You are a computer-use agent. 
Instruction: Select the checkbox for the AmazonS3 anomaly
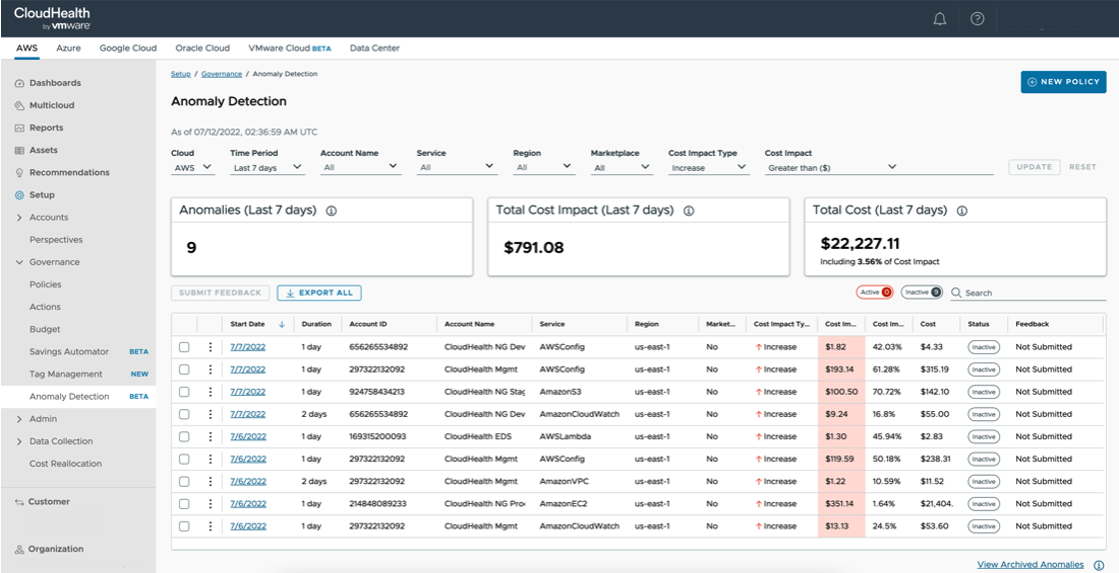point(184,392)
